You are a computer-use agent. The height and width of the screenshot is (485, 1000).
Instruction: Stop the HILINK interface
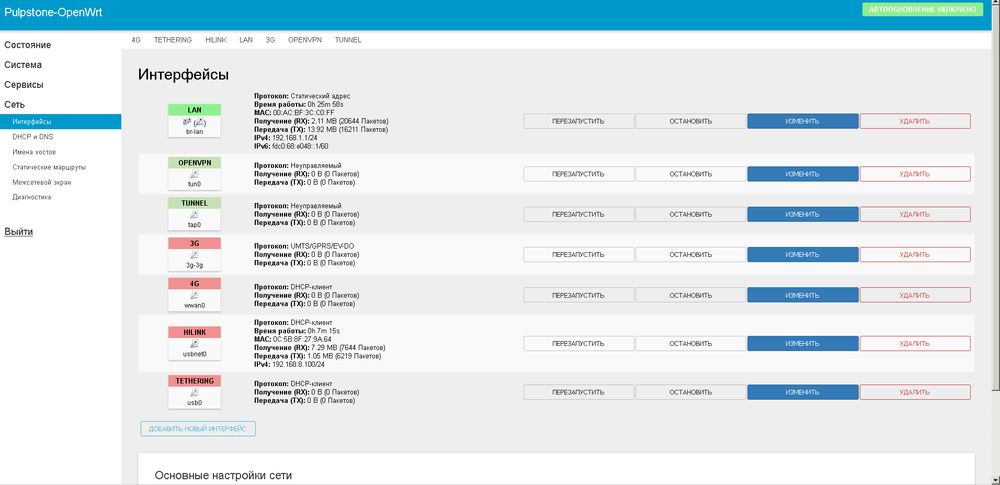691,343
